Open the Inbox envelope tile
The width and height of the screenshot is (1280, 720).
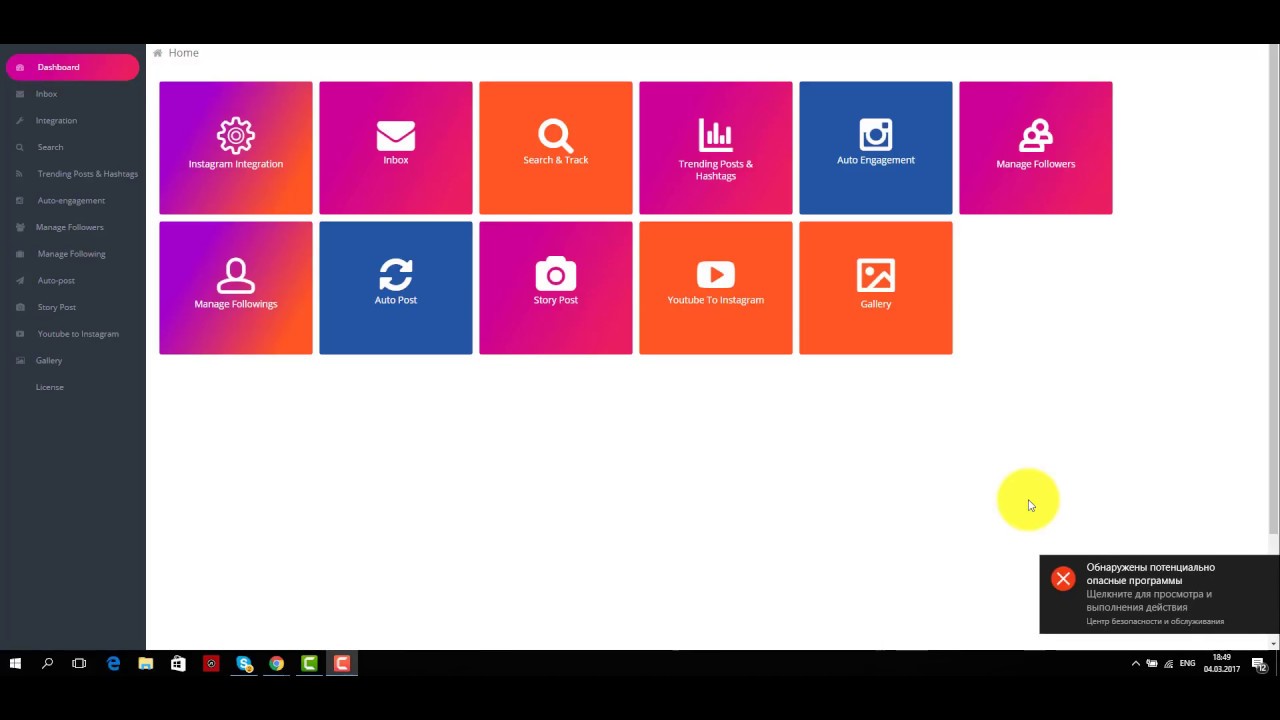(396, 148)
